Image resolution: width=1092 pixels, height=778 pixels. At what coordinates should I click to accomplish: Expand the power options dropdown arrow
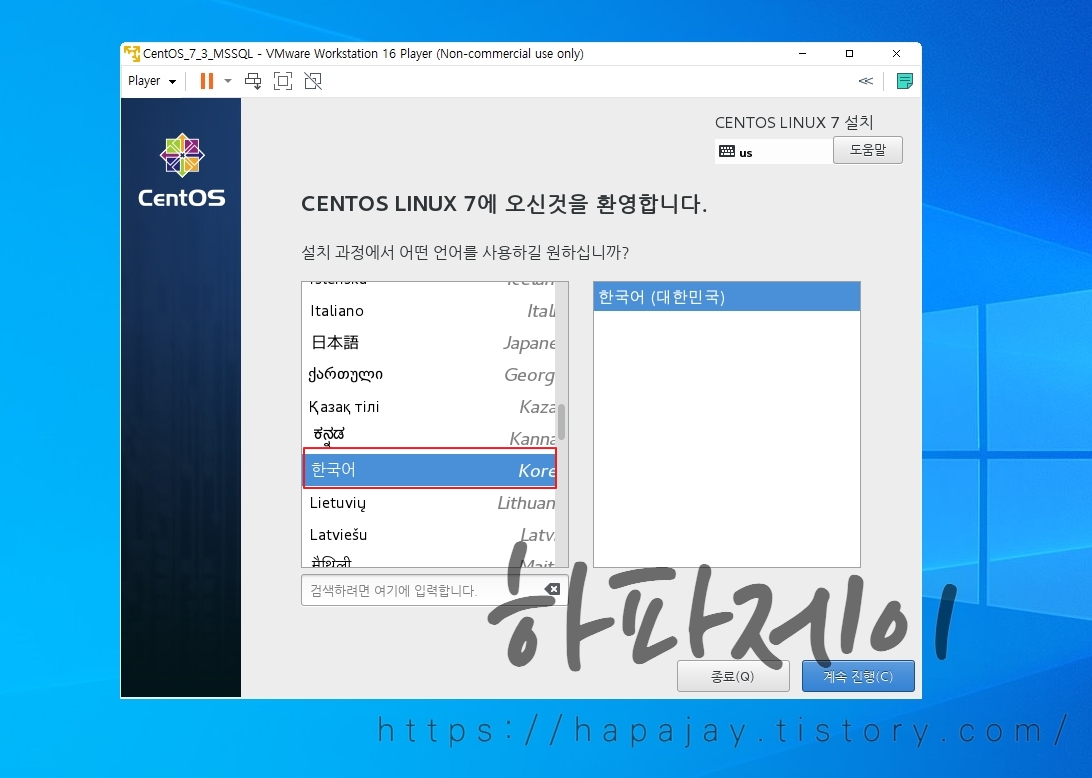click(x=228, y=81)
